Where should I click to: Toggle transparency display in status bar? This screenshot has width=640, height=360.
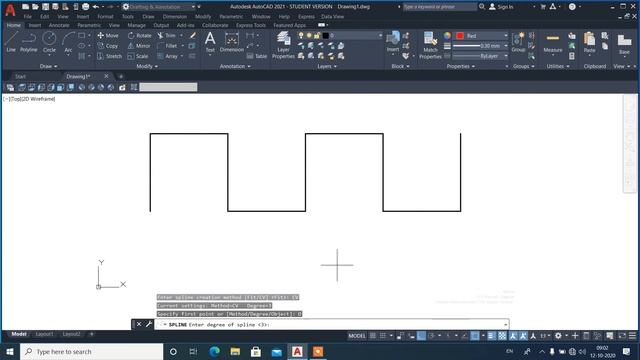click(502, 336)
